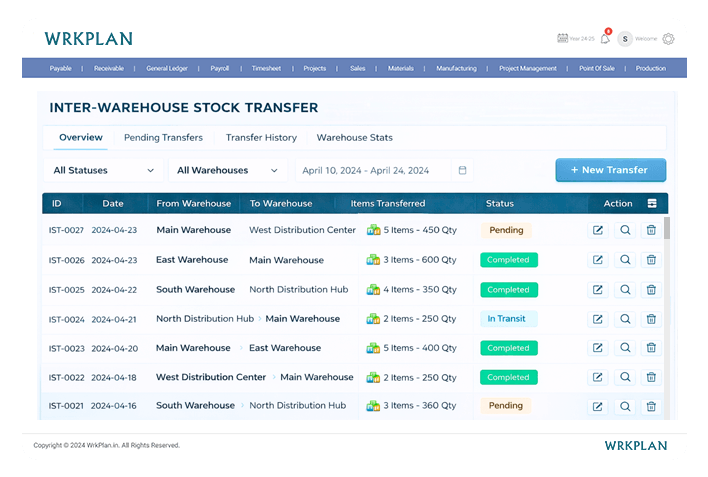Open the General Ledger menu
Viewport: 708px width, 477px height.
[167, 68]
